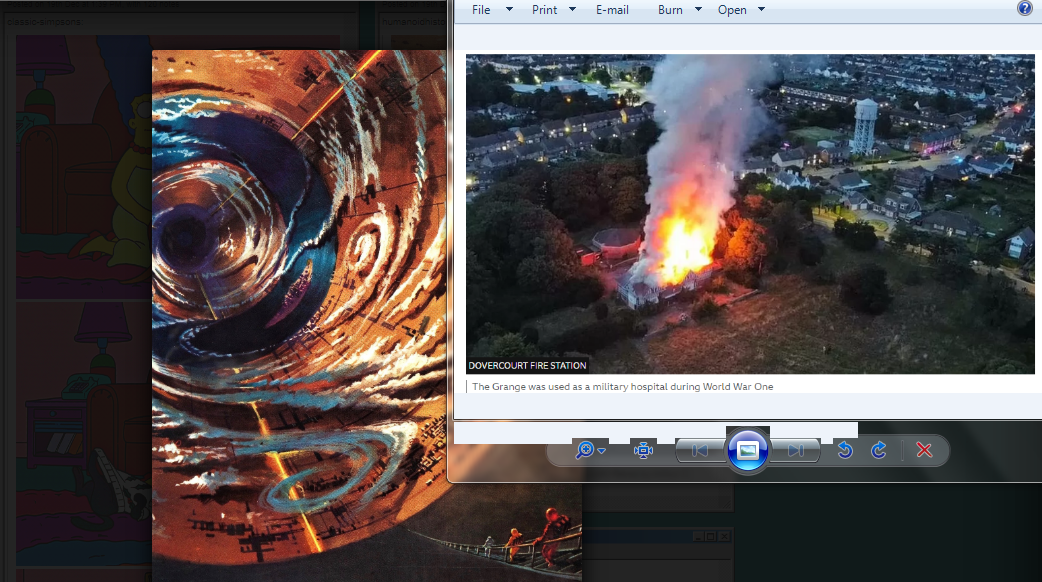Close the small dimmed background window
This screenshot has height=582, width=1042.
(724, 536)
